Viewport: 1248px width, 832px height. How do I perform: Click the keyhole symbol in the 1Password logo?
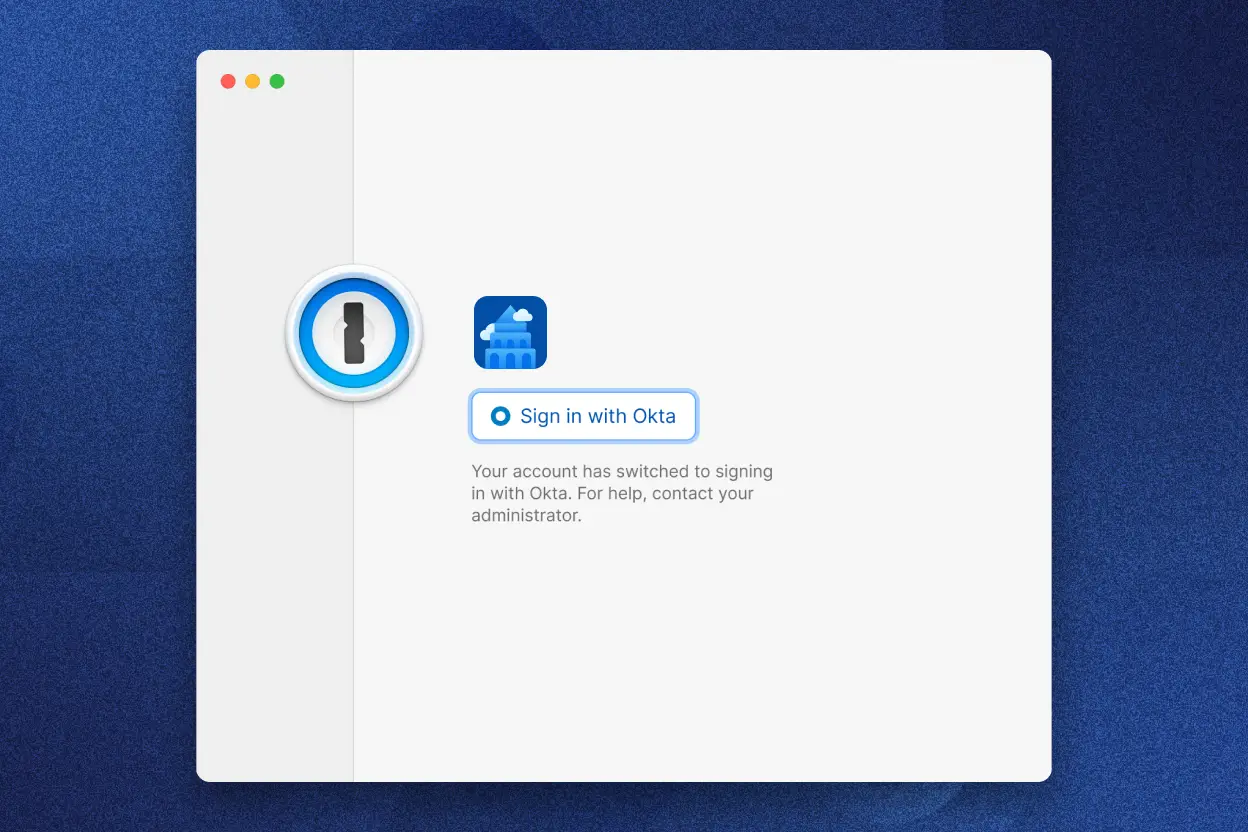pos(354,332)
